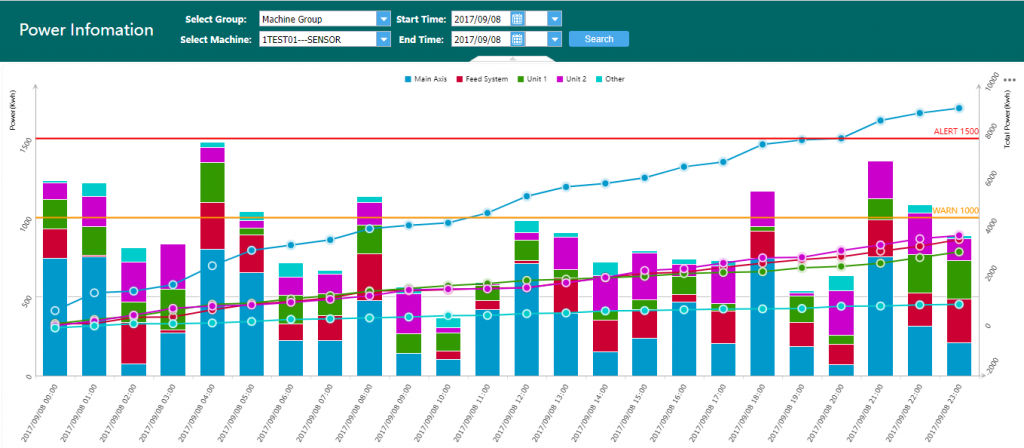Click Main Axis line point at 21:00
The height and width of the screenshot is (448, 1024).
pos(880,120)
